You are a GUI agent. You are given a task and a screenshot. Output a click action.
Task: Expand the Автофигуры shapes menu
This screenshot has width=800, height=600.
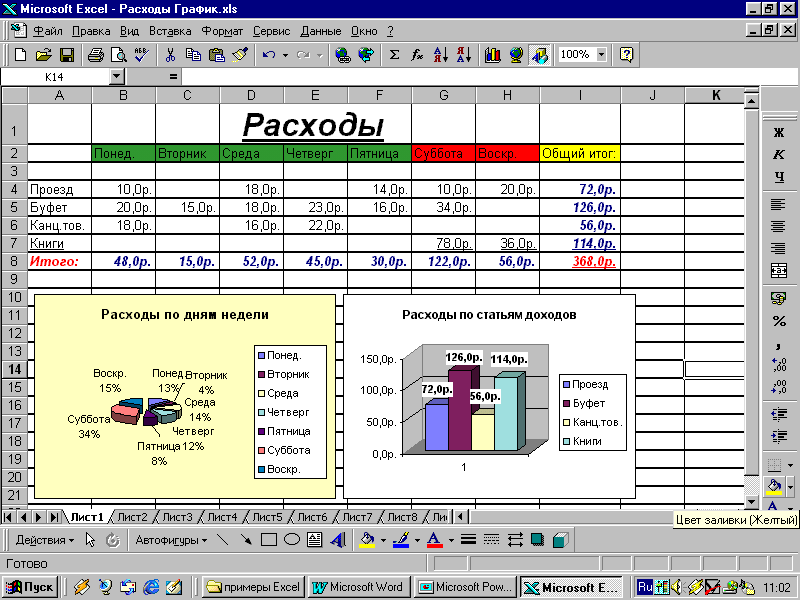[x=171, y=540]
